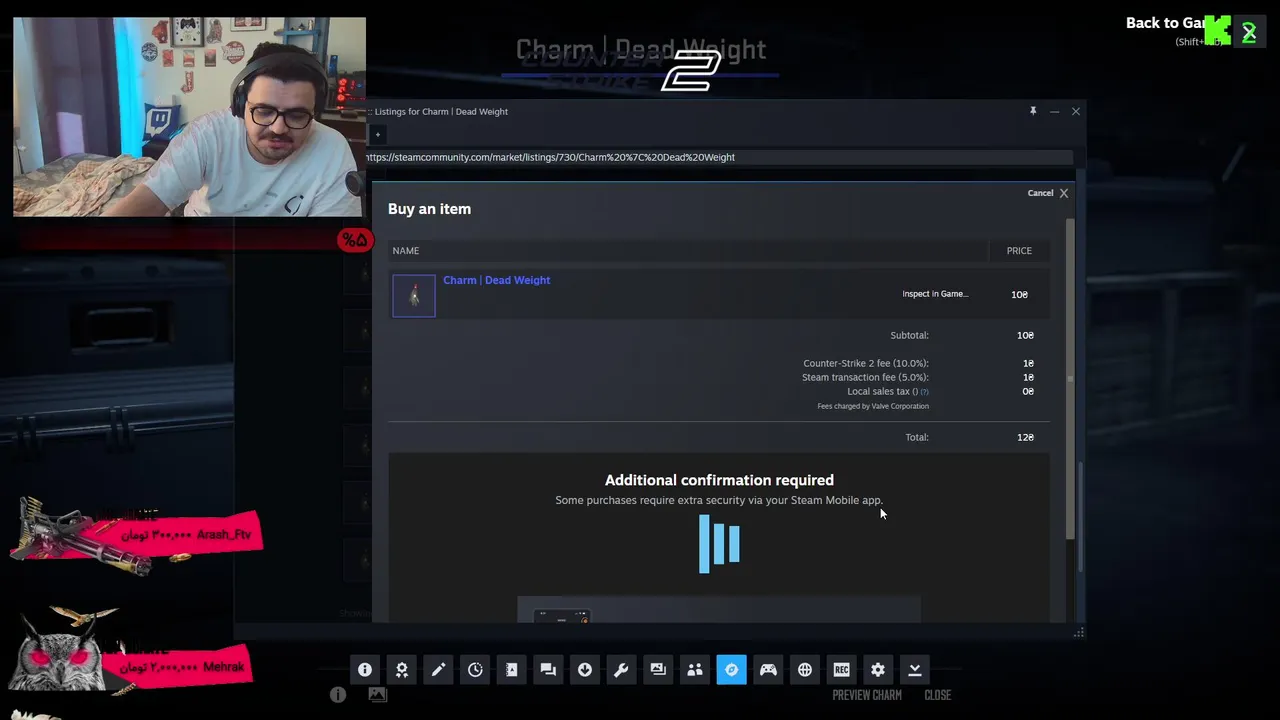
Task: Click the small picture icon below toolbar
Action: coord(377,694)
